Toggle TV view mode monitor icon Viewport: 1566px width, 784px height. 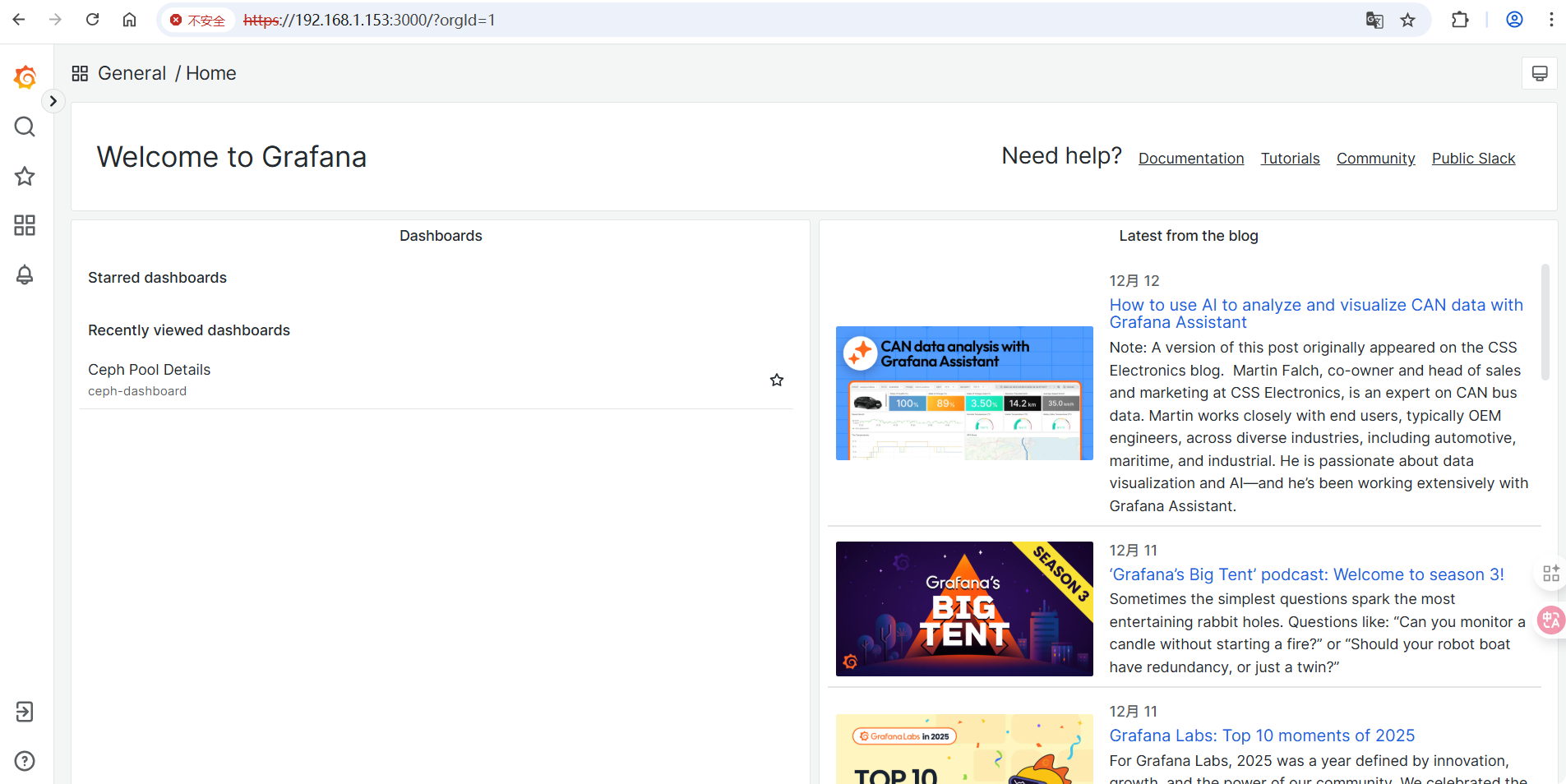[1540, 74]
